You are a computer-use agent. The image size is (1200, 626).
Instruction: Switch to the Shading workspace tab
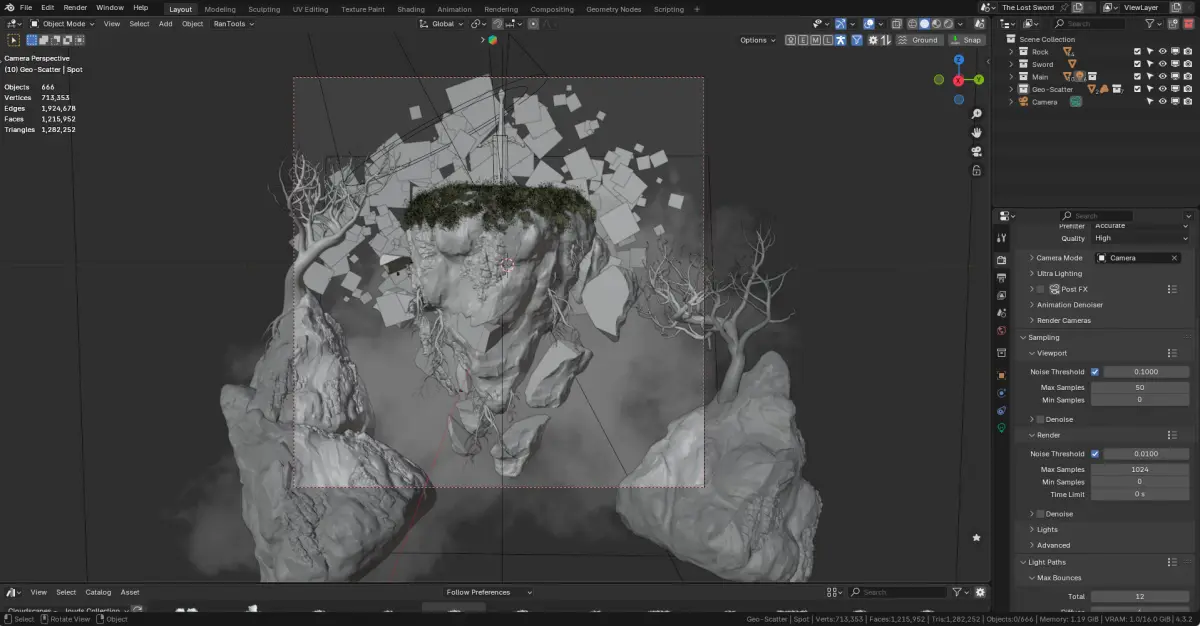[x=410, y=9]
